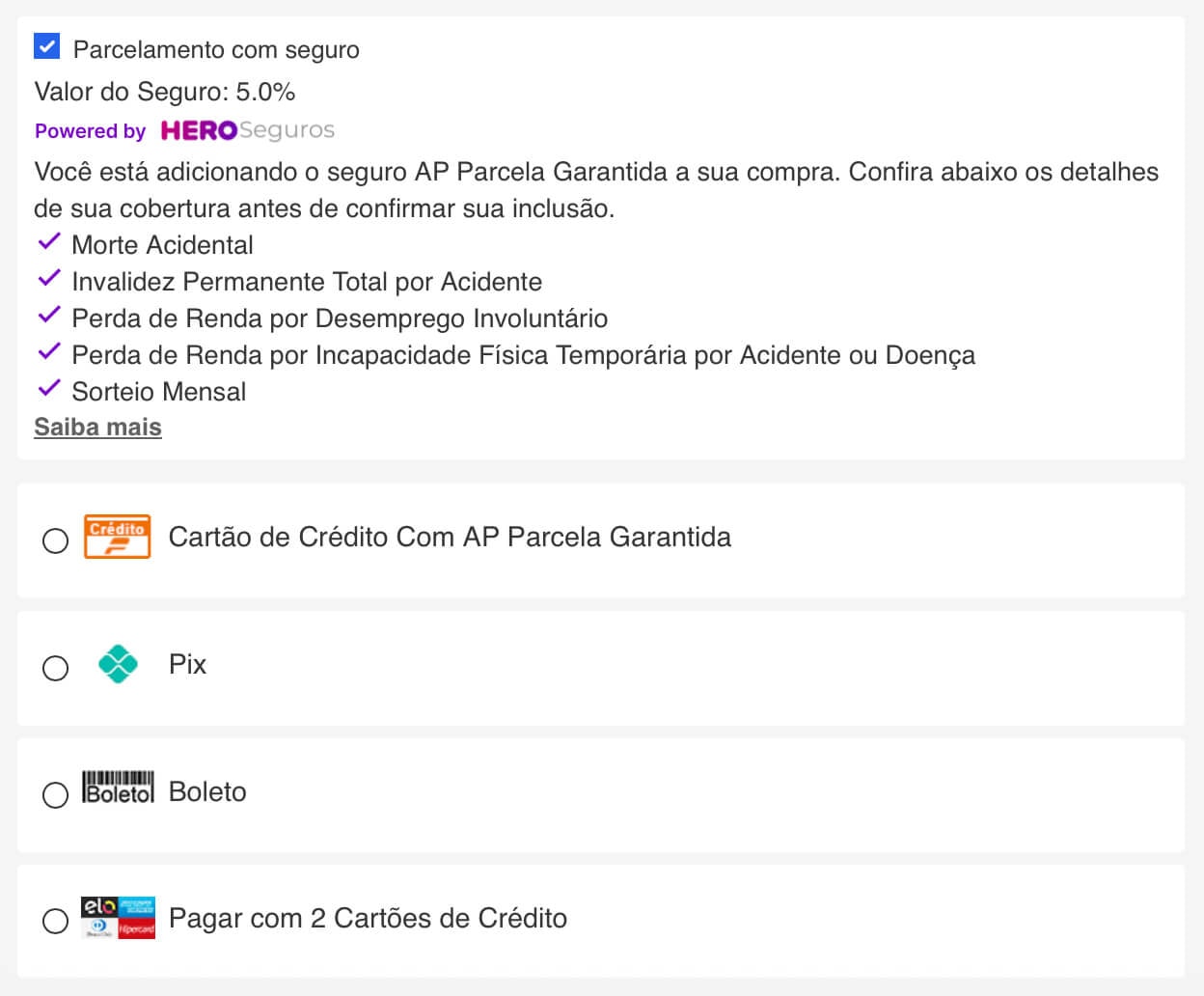Screen dimensions: 1204x996
Task: Choose the Pix payment label
Action: click(187, 664)
